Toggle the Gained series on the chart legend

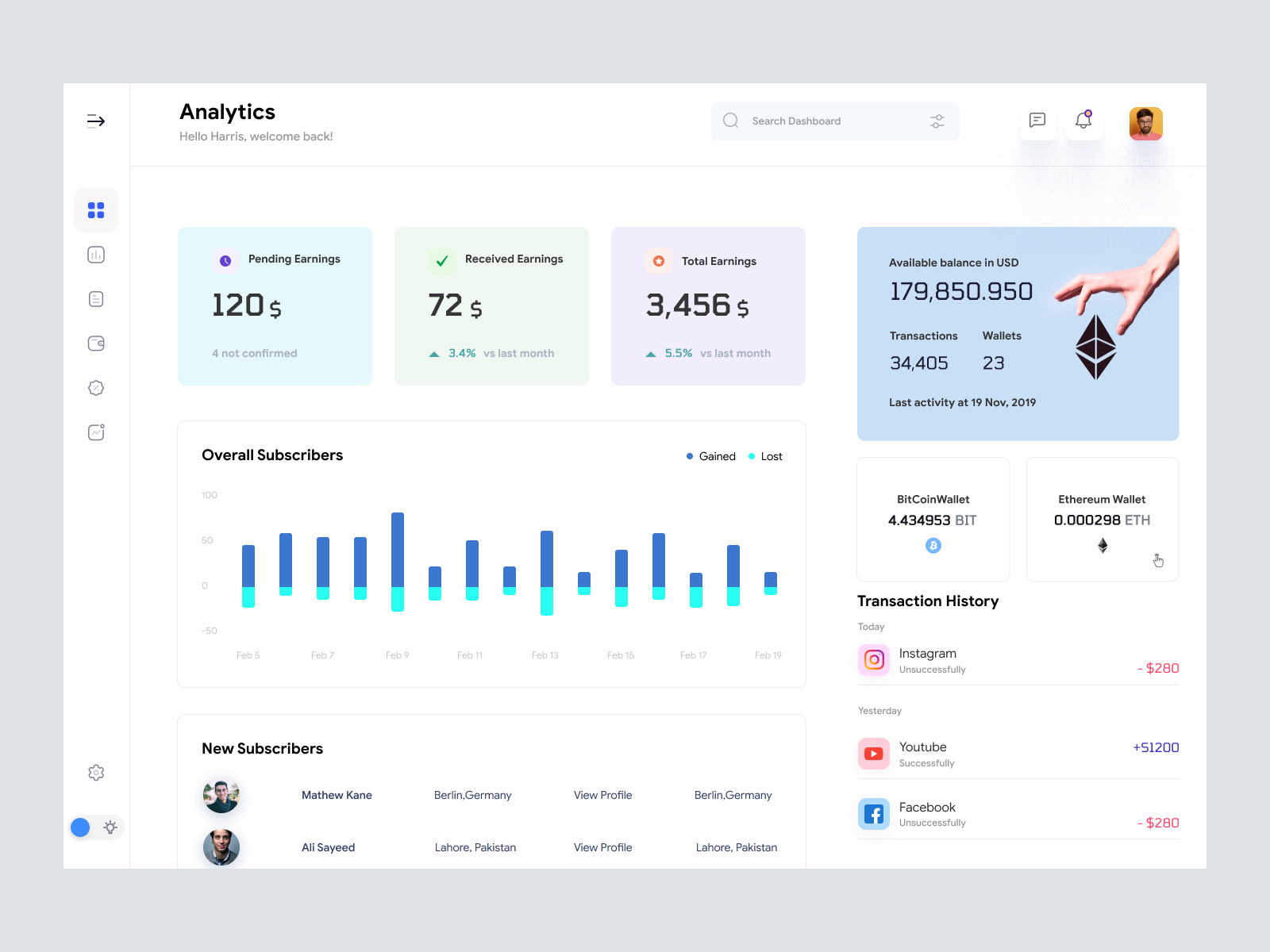710,456
